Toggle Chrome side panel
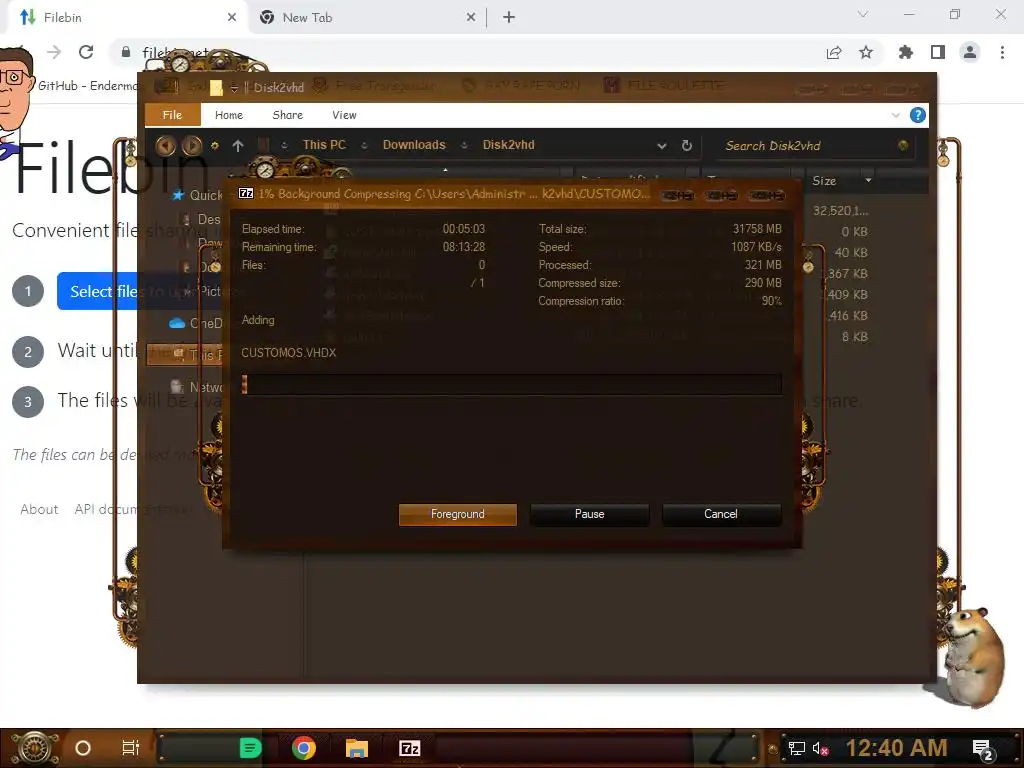The height and width of the screenshot is (768, 1024). (x=938, y=52)
